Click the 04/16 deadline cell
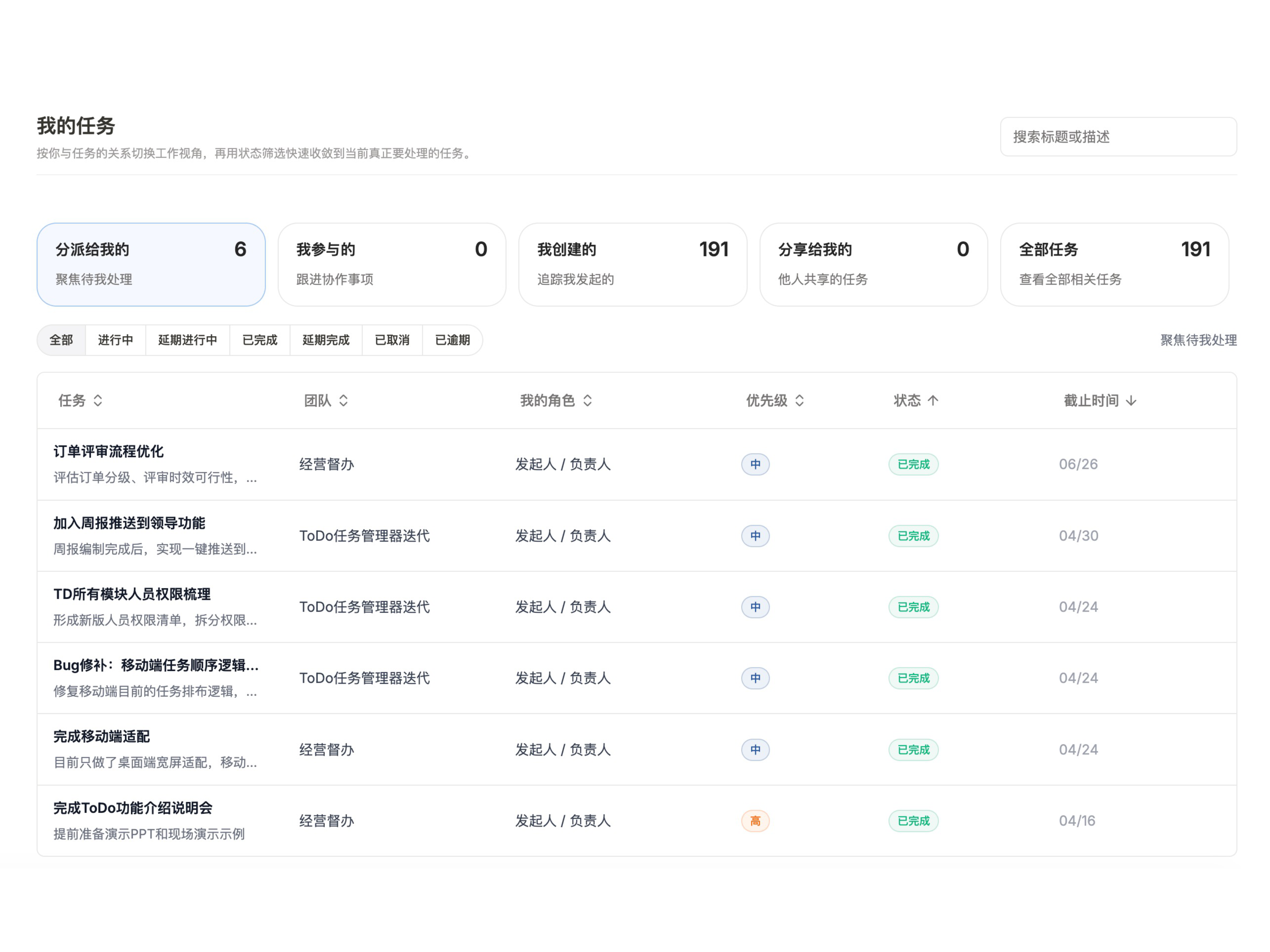1270x952 pixels. tap(1077, 821)
